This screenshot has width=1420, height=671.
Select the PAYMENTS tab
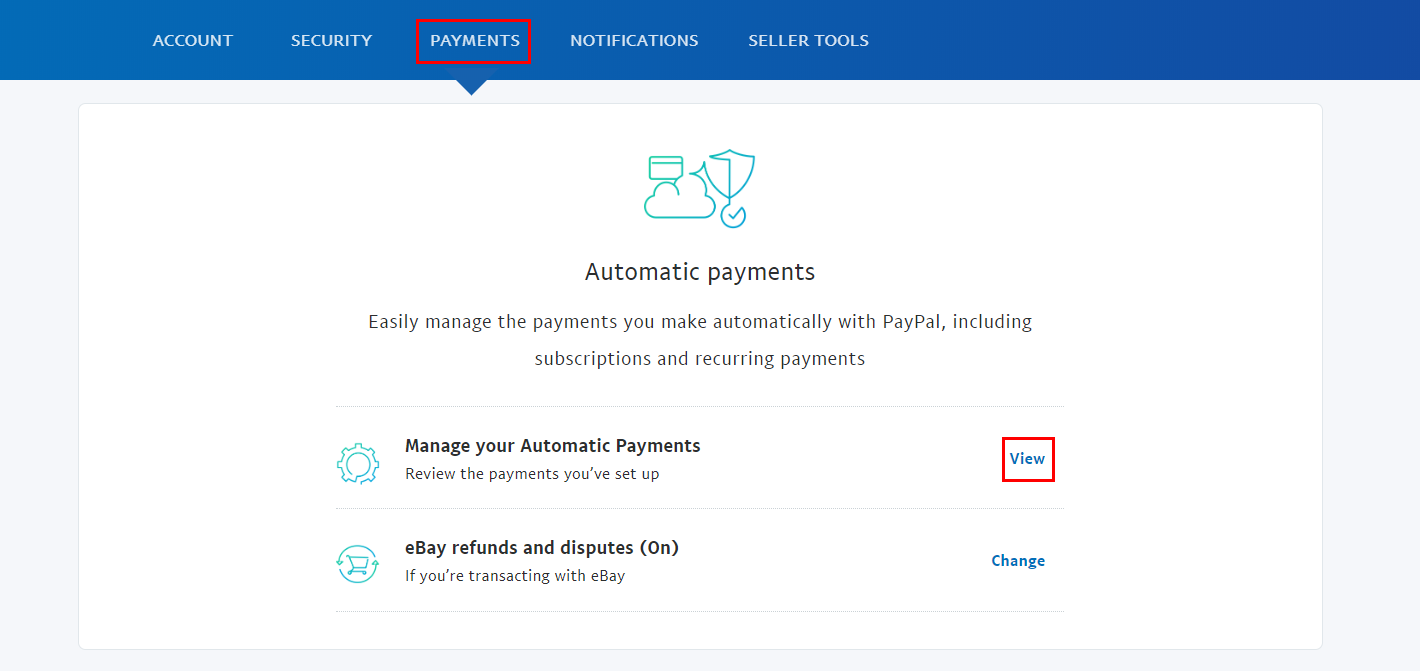[x=474, y=41]
